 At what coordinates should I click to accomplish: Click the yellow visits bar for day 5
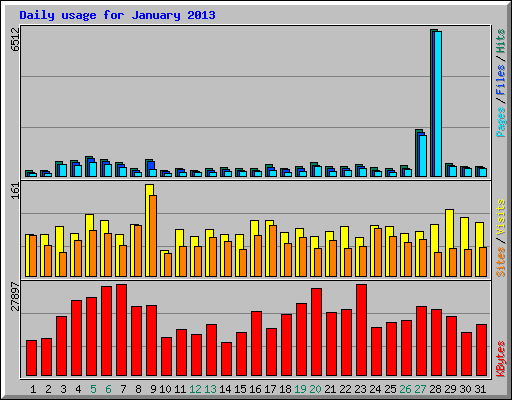click(90, 245)
